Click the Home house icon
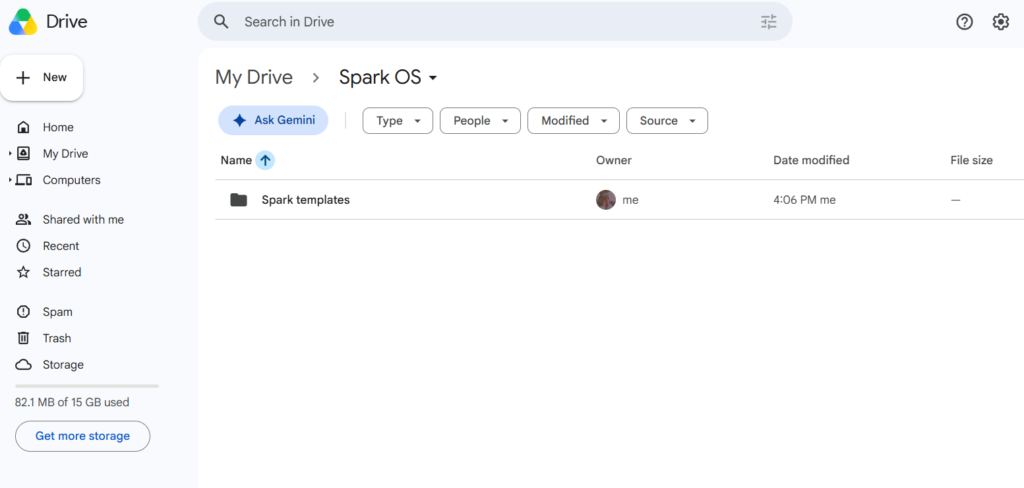This screenshot has height=488, width=1024. coord(24,127)
